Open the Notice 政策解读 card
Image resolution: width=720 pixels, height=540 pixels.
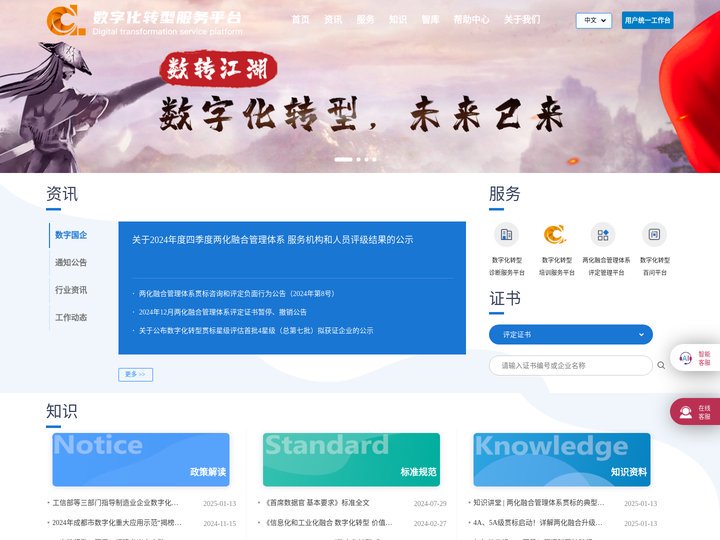pos(141,459)
